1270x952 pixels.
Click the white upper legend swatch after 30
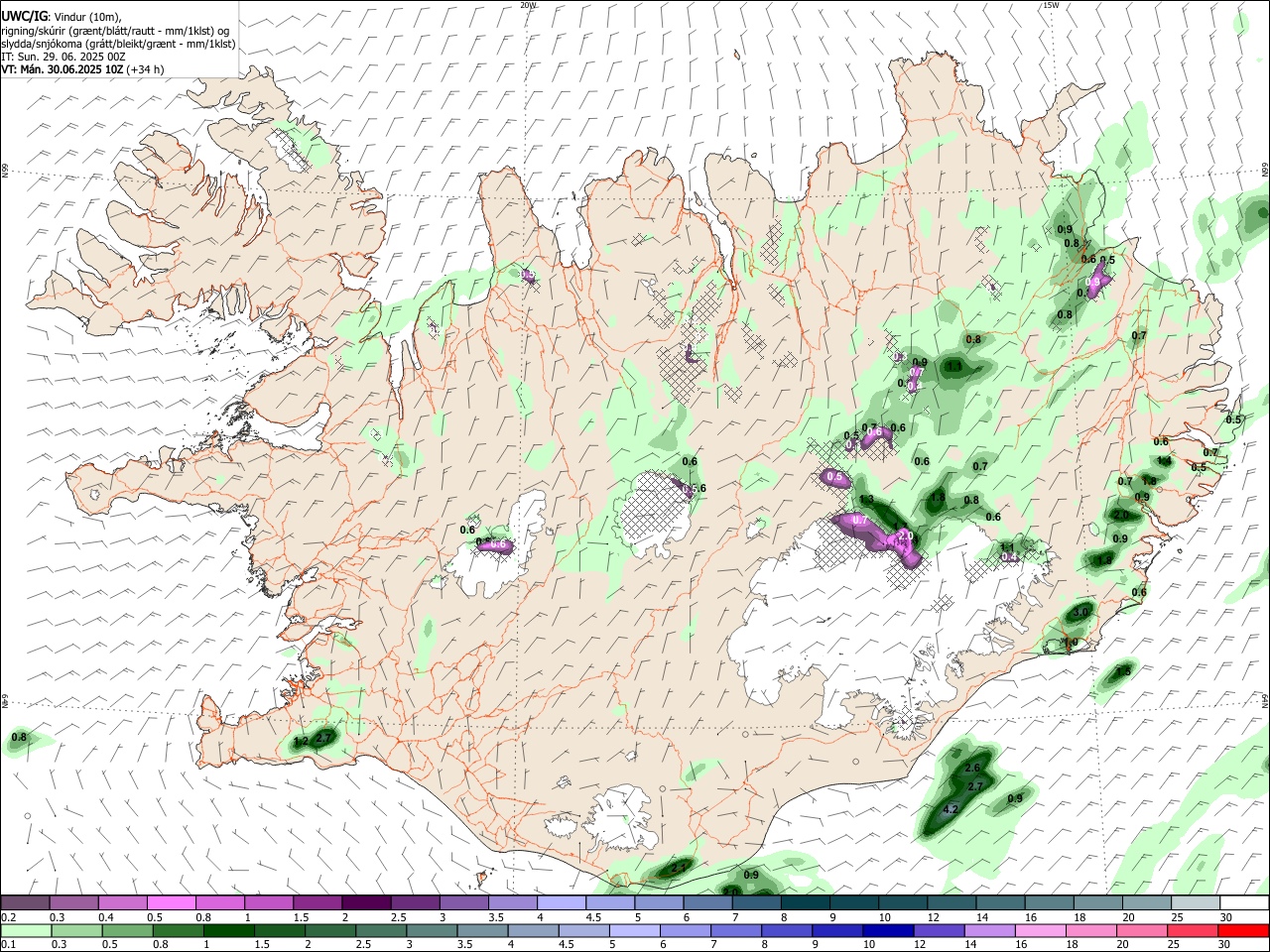tap(1243, 903)
